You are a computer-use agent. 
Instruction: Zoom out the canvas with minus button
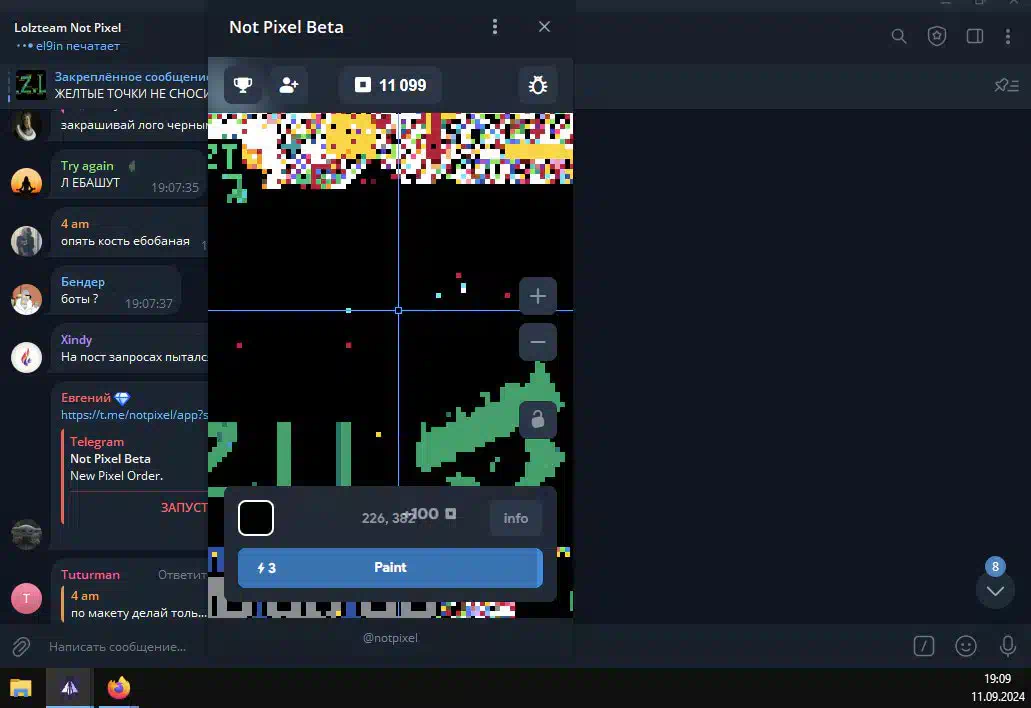click(x=538, y=342)
